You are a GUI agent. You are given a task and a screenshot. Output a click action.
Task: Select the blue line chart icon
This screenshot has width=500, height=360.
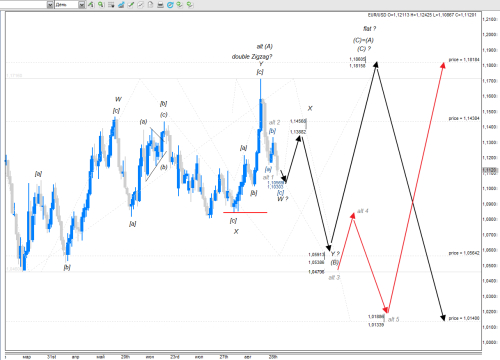(x=121, y=5)
